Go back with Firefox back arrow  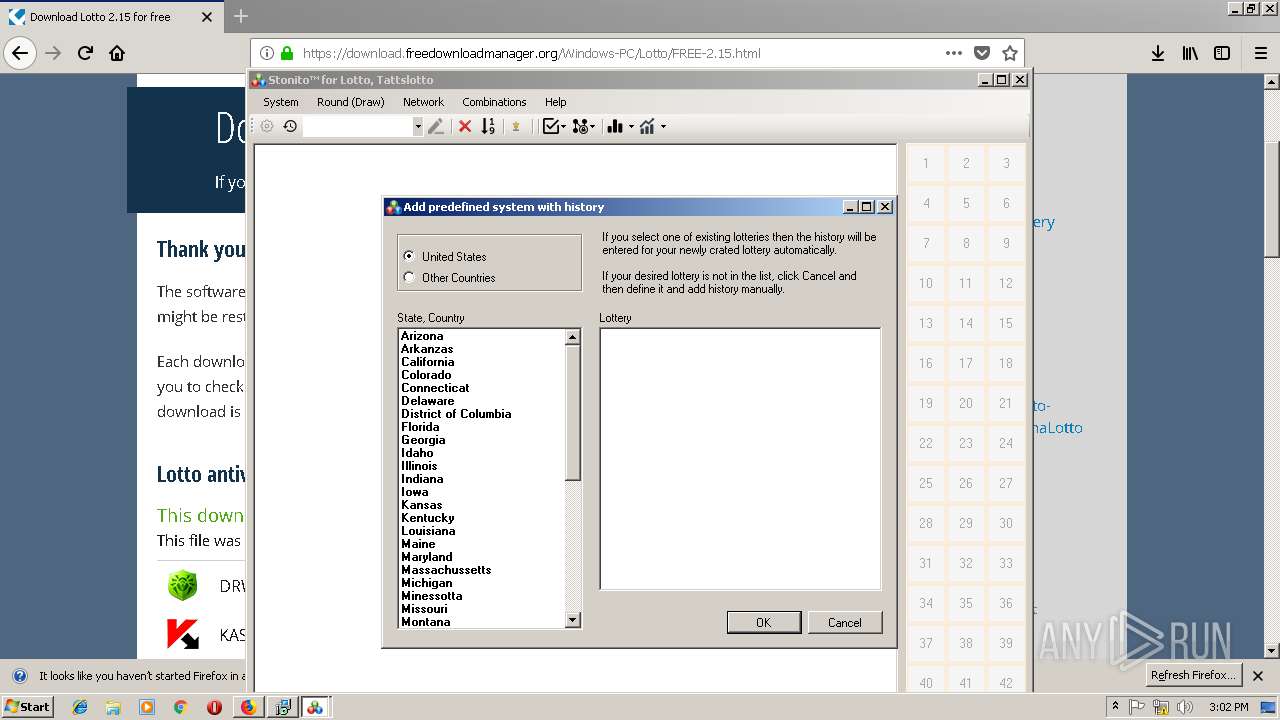click(x=20, y=53)
